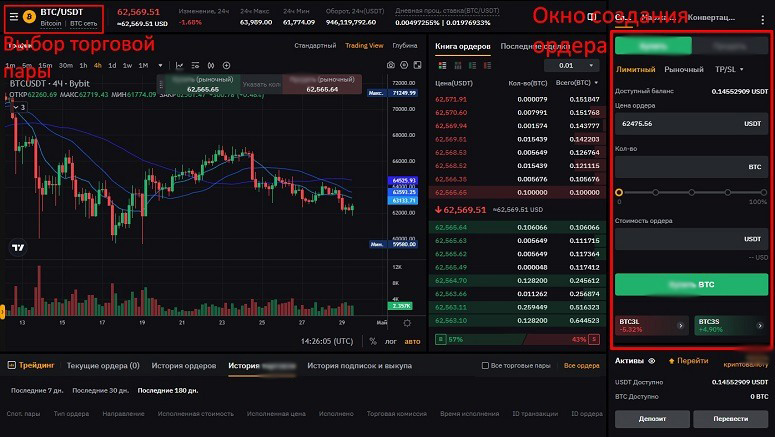775x437 pixels.
Task: Open the hamburger menu beside BTC/USDT
Action: coord(14,17)
